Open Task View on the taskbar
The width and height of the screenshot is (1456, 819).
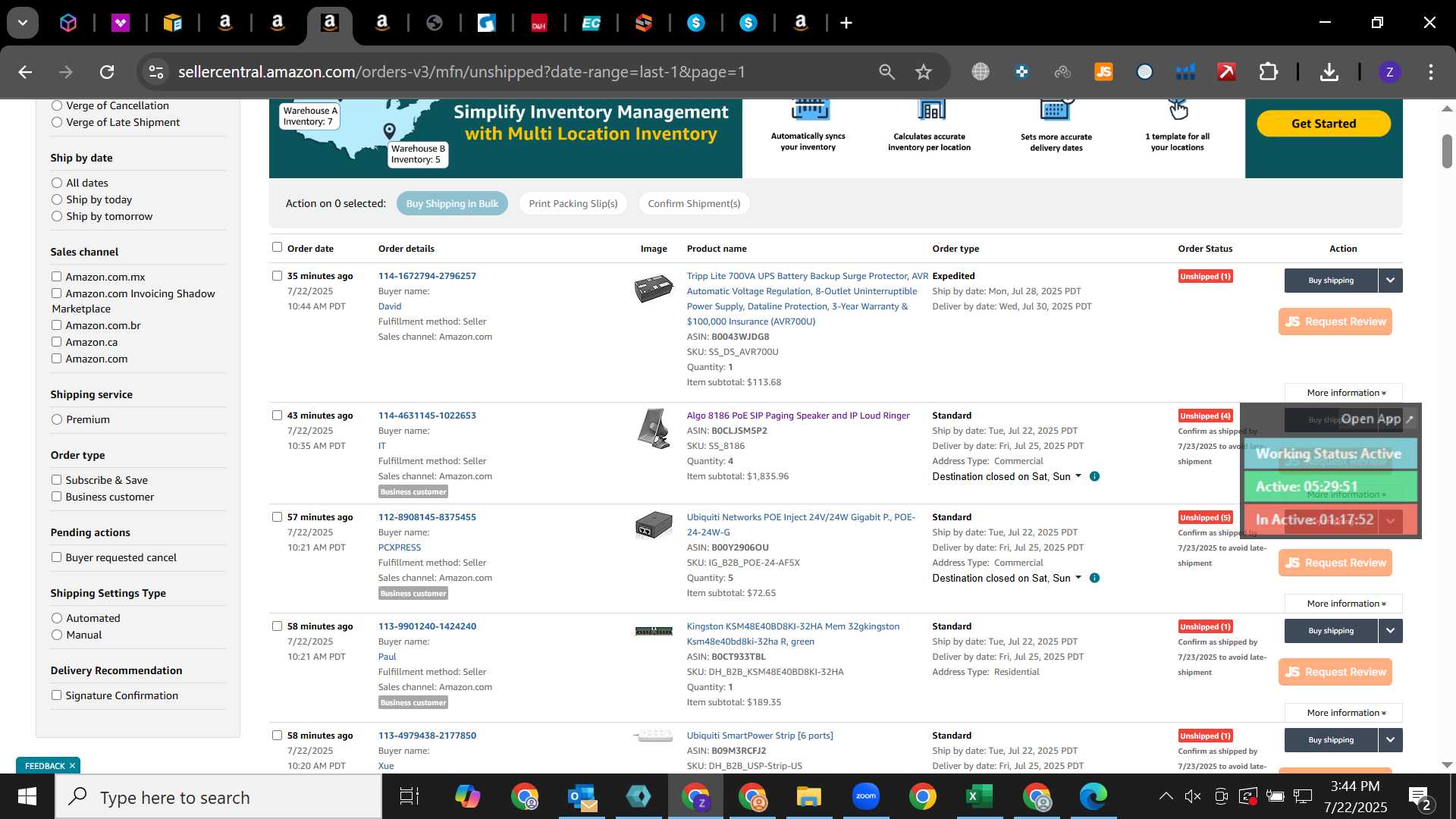[409, 796]
